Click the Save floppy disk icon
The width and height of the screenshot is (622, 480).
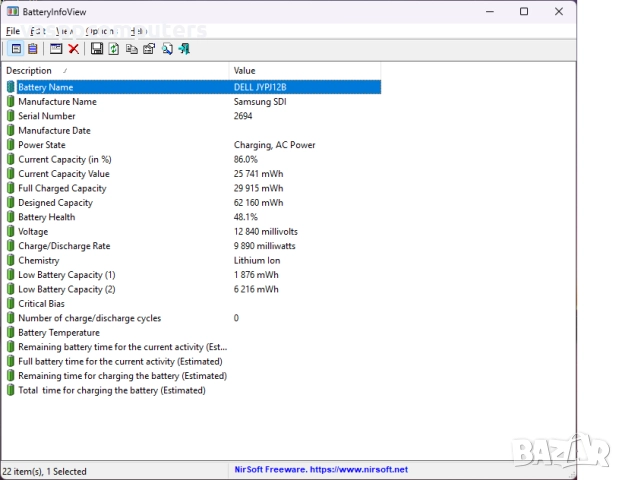click(x=97, y=49)
